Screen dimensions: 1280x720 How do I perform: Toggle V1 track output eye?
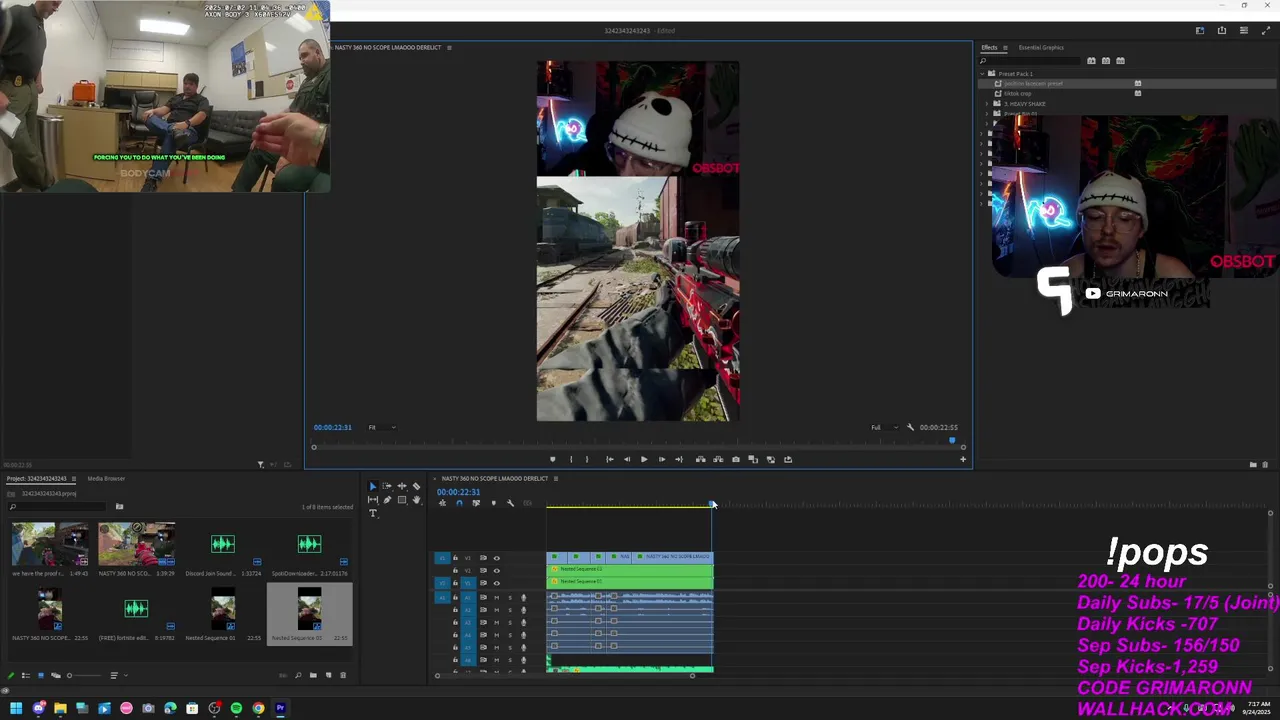(x=496, y=582)
